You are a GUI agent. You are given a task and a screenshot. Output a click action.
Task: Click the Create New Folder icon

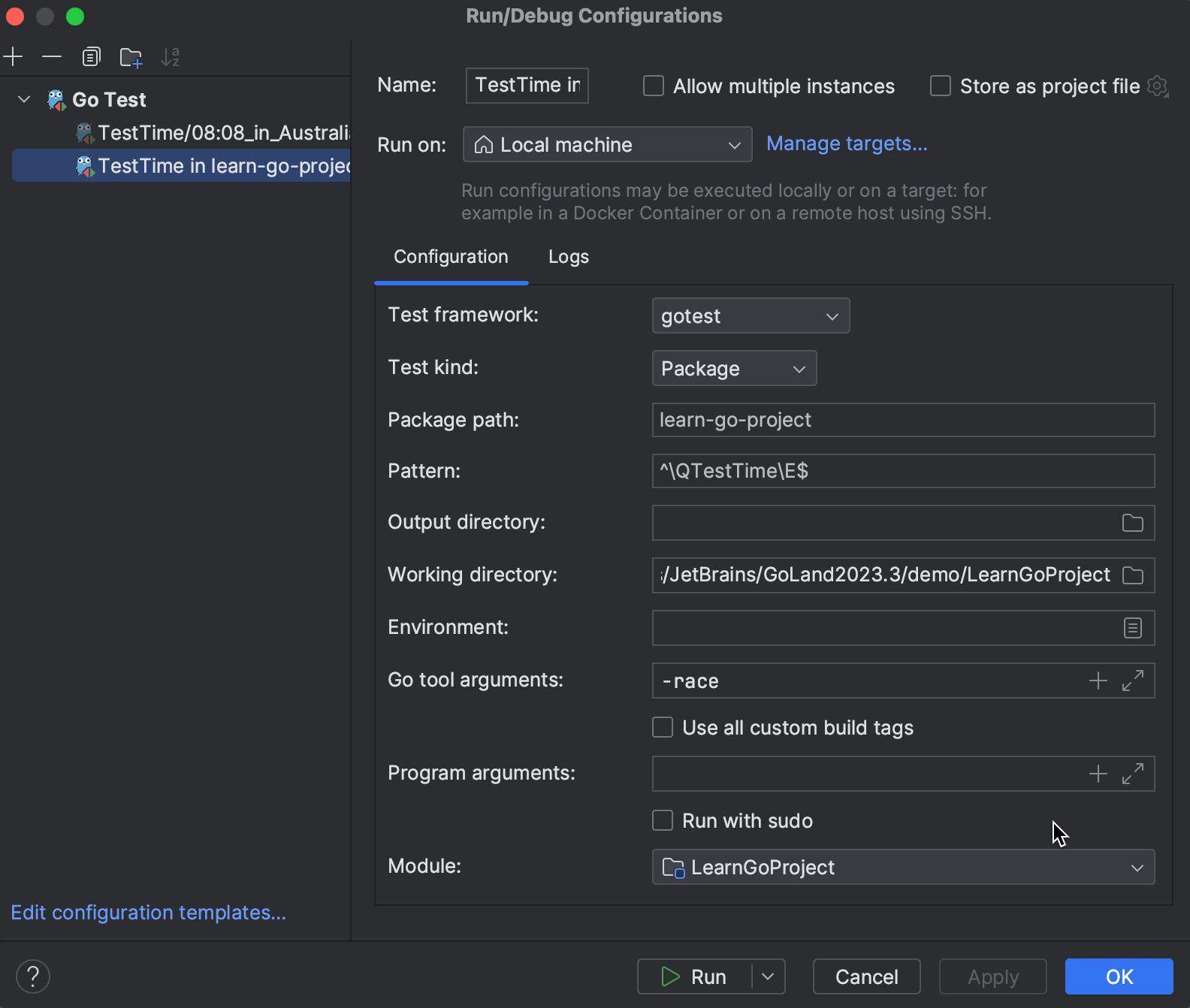pos(131,57)
